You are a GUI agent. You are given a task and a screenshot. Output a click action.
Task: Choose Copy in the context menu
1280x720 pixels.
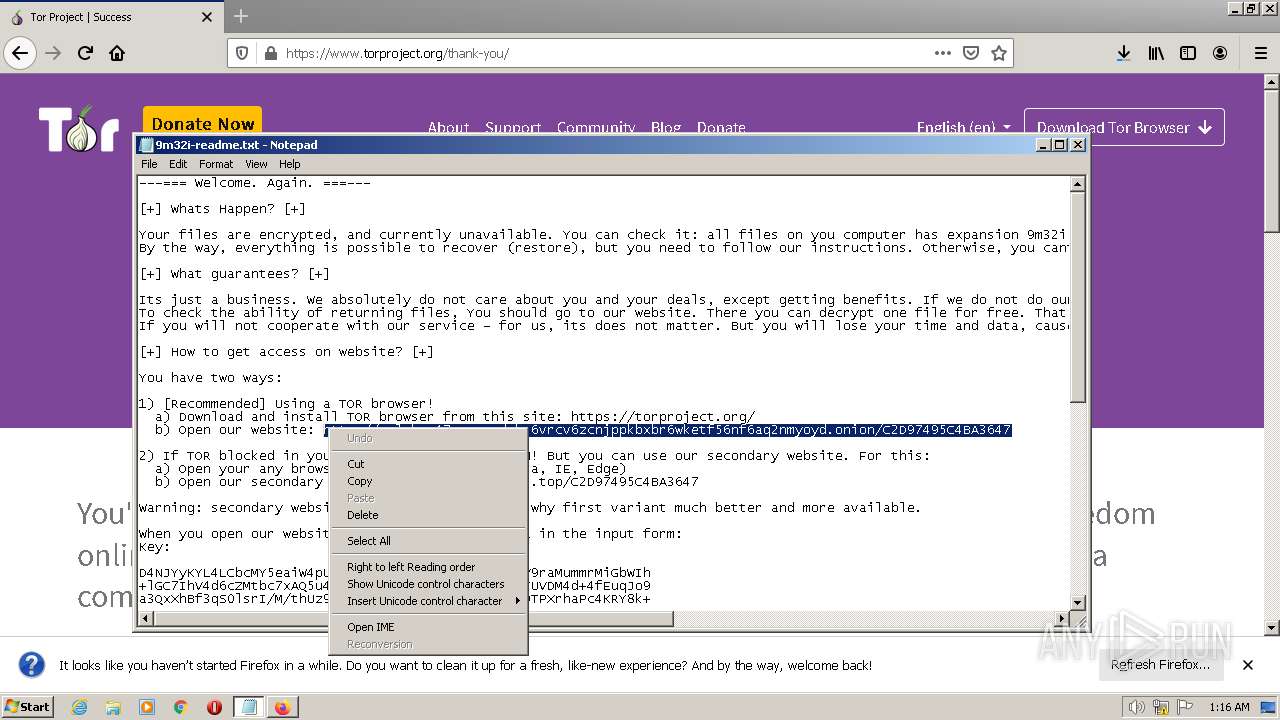click(x=428, y=481)
